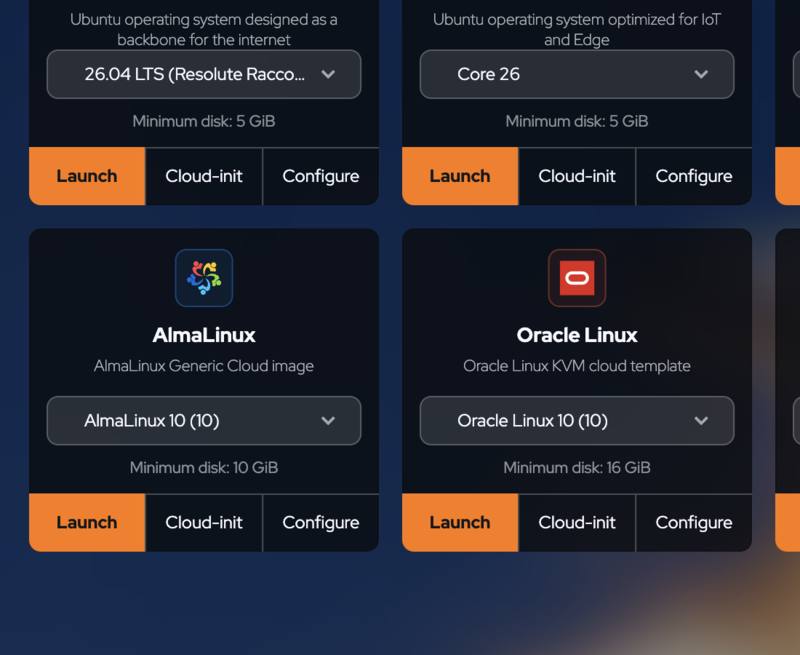Configure the Ubuntu 26.04 LTS instance

(x=321, y=177)
